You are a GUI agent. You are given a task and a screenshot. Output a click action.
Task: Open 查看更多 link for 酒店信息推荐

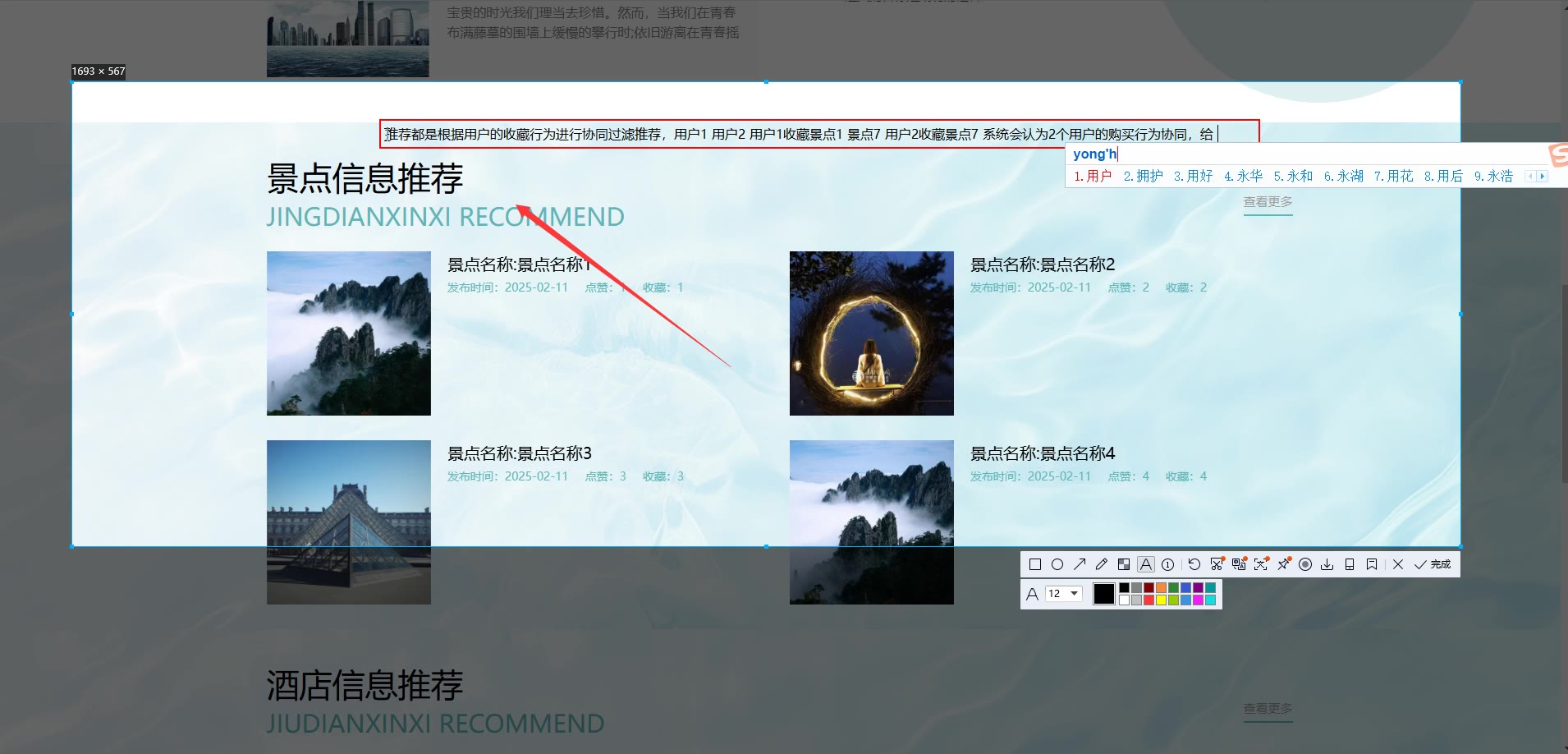pyautogui.click(x=1268, y=708)
